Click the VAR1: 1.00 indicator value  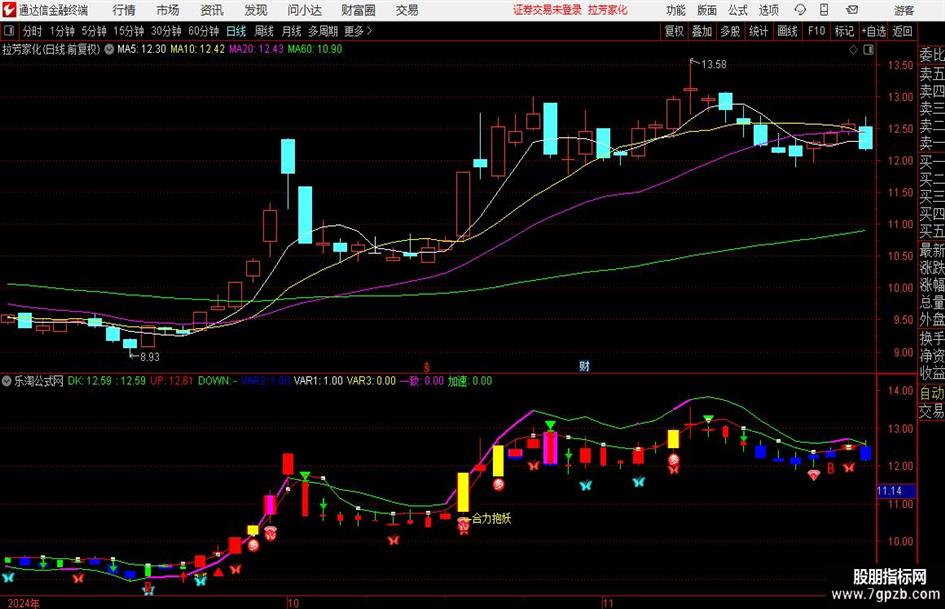318,381
